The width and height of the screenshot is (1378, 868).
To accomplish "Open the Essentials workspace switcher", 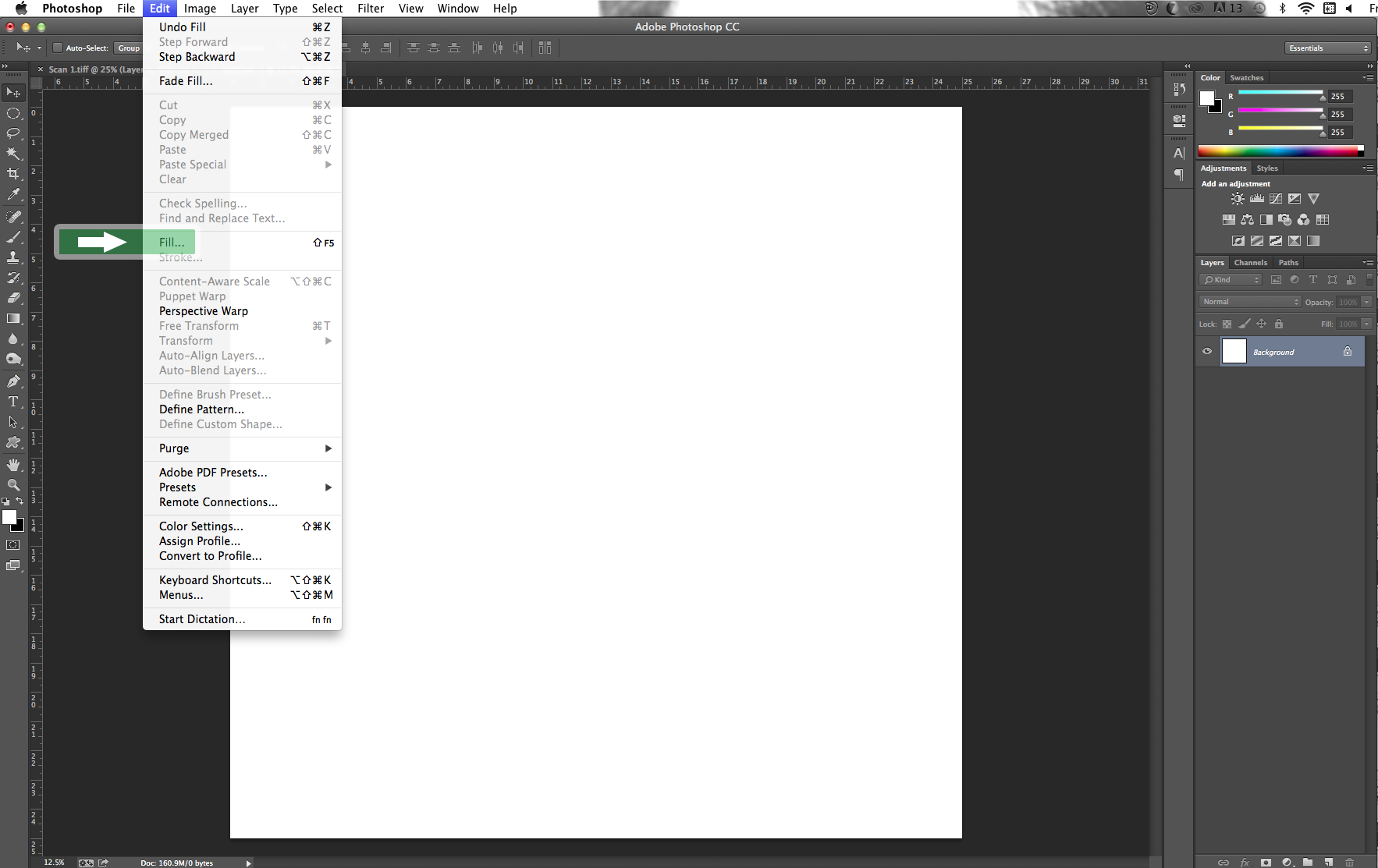I will click(1327, 48).
